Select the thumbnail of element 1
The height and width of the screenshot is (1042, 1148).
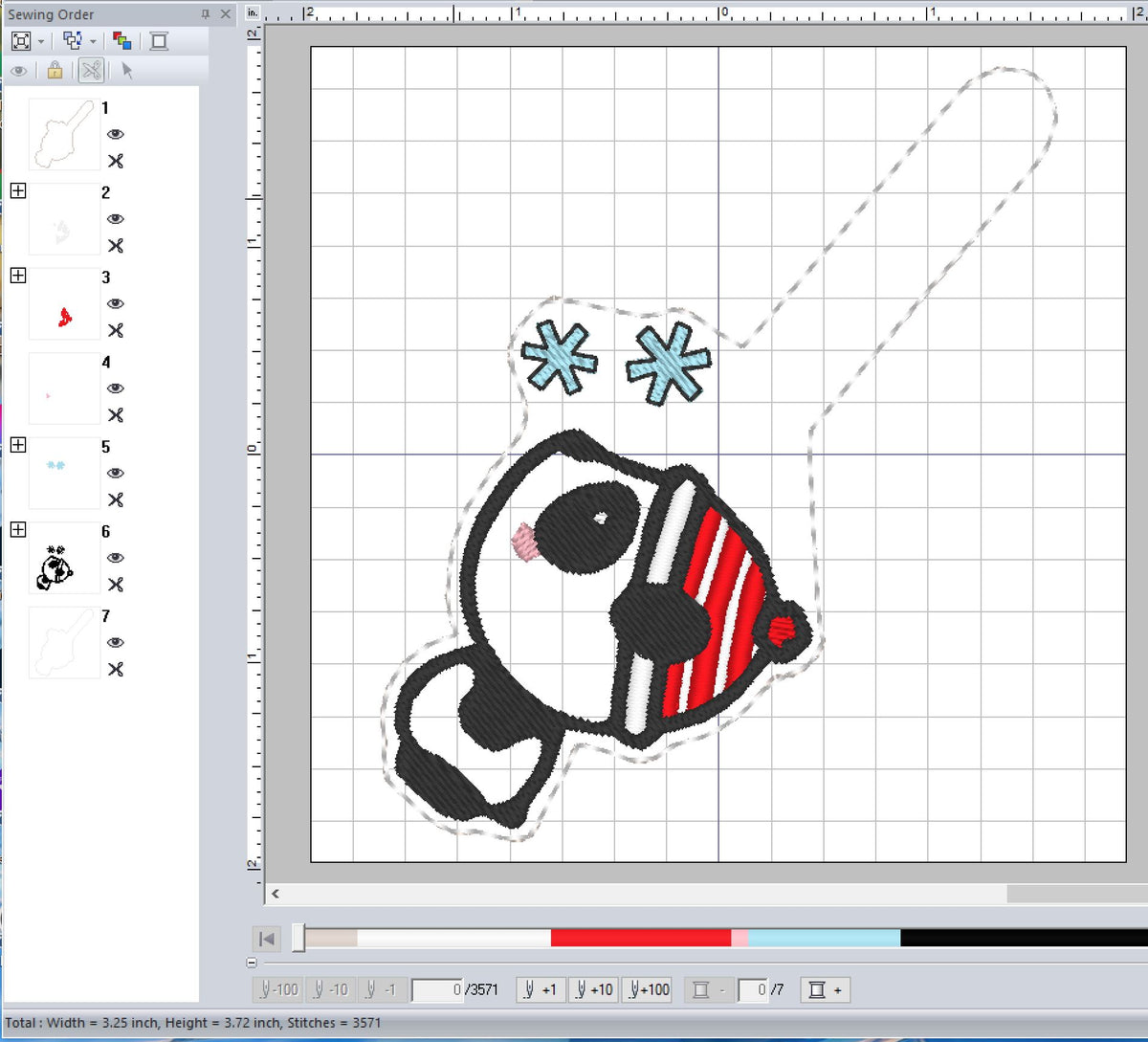tap(62, 134)
